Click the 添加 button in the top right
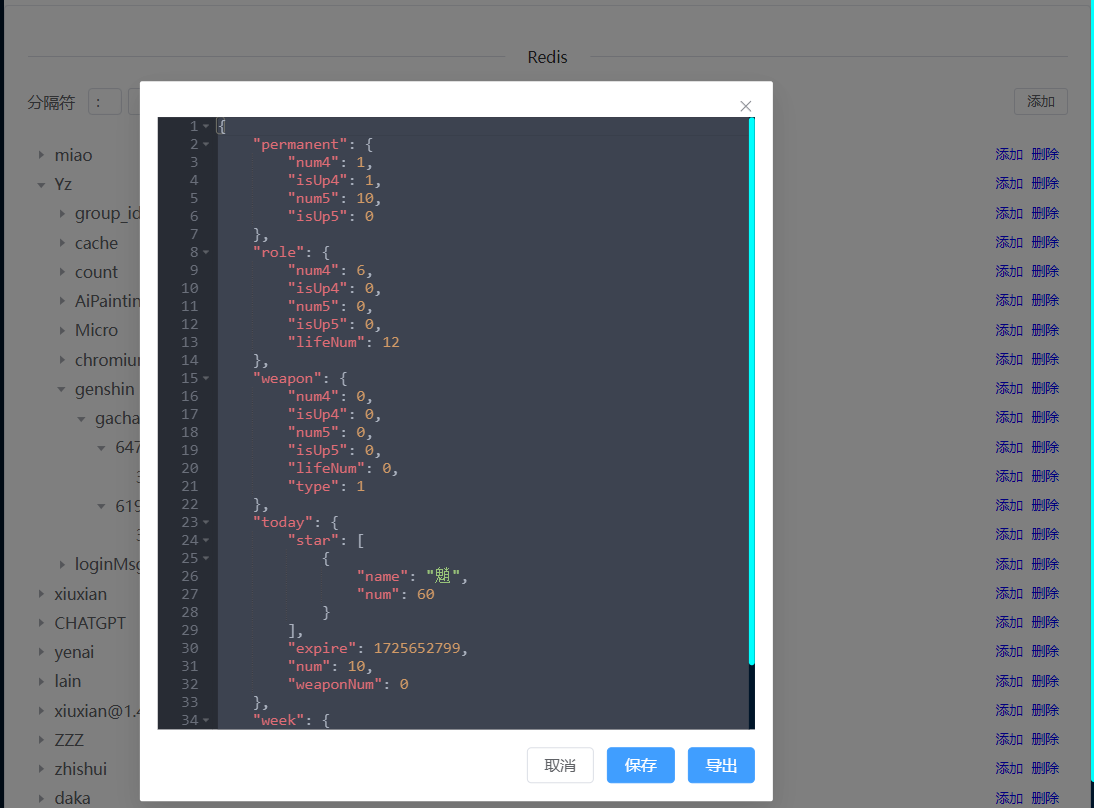Viewport: 1094px width, 808px height. [x=1040, y=102]
